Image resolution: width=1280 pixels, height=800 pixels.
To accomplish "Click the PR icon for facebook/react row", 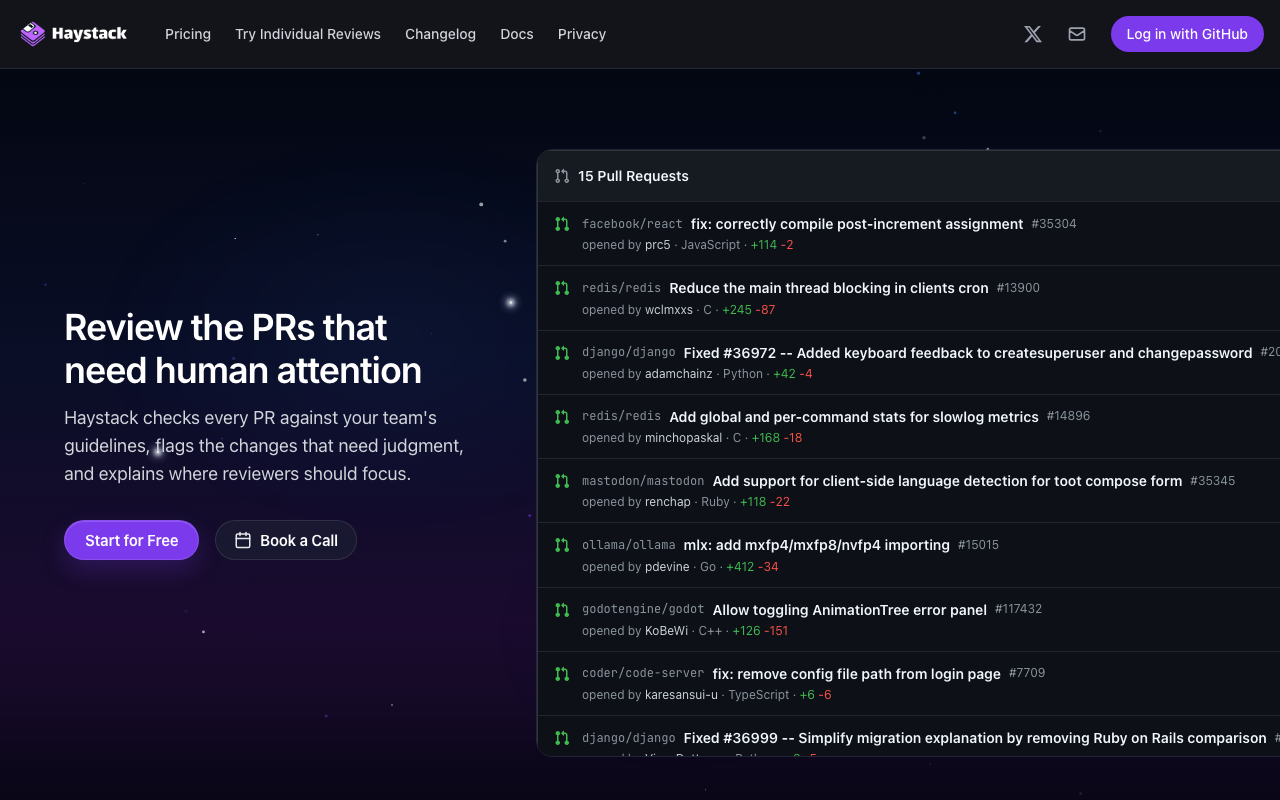I will [x=562, y=224].
